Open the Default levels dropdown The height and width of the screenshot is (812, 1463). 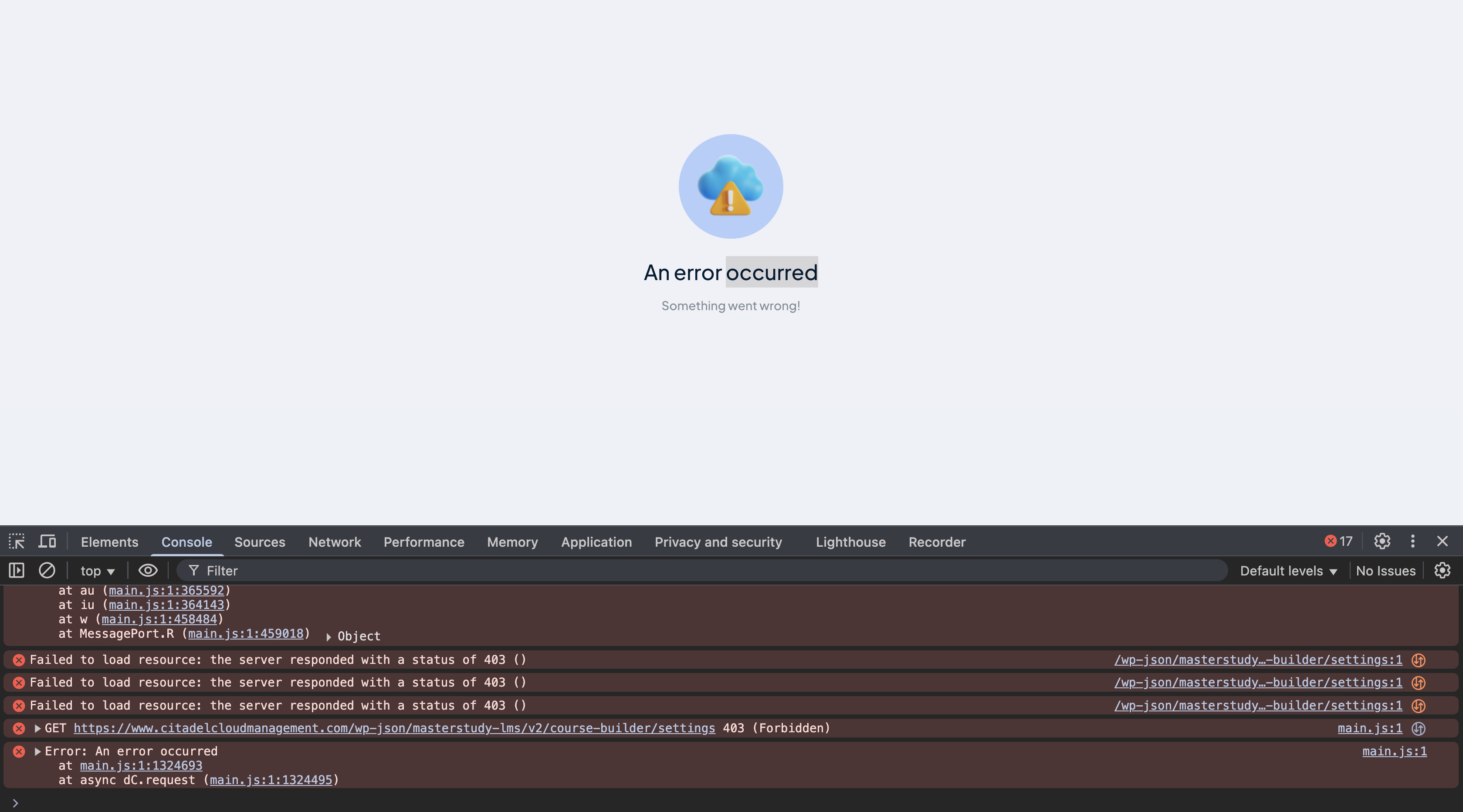pos(1288,571)
